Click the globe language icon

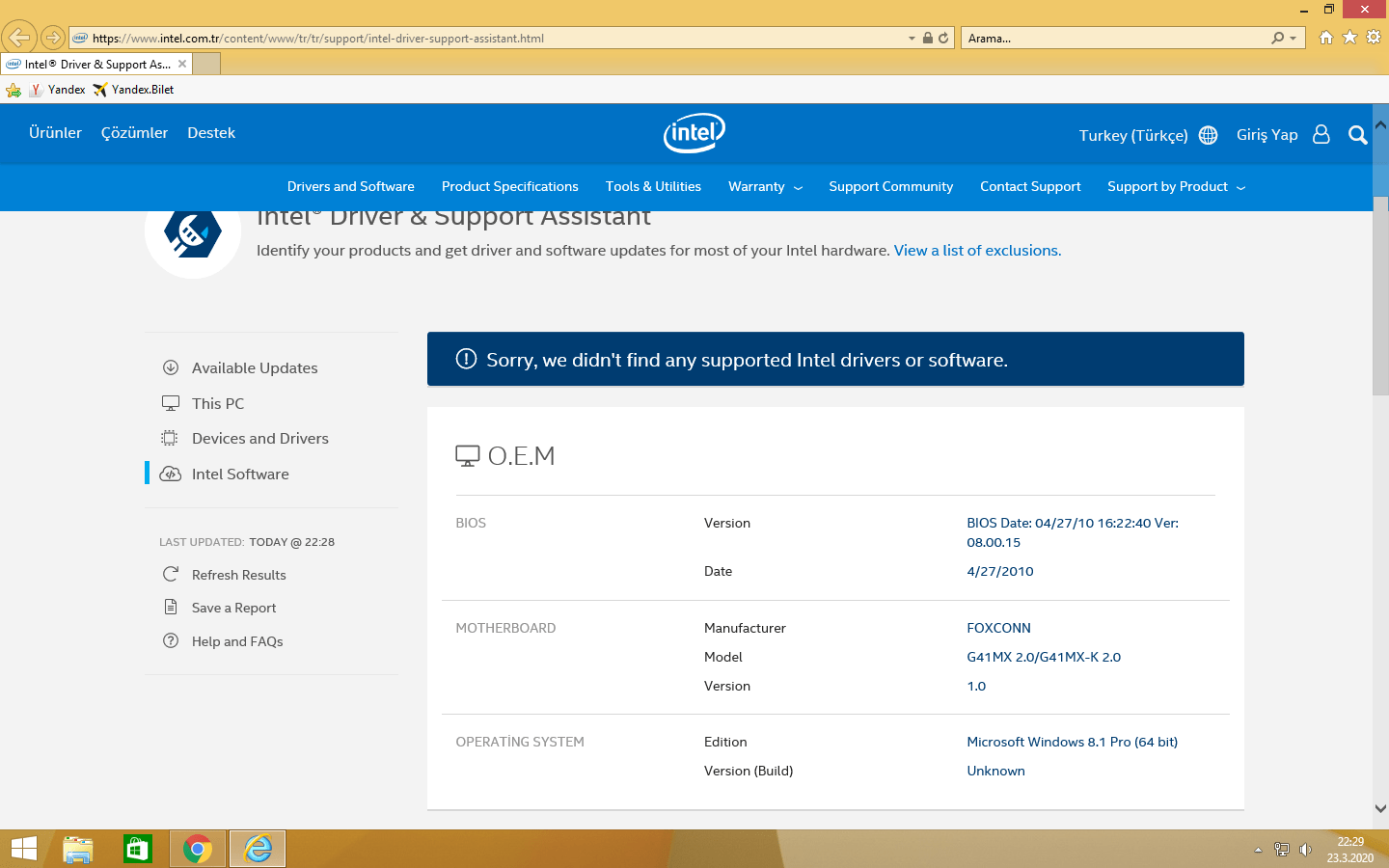(x=1209, y=135)
